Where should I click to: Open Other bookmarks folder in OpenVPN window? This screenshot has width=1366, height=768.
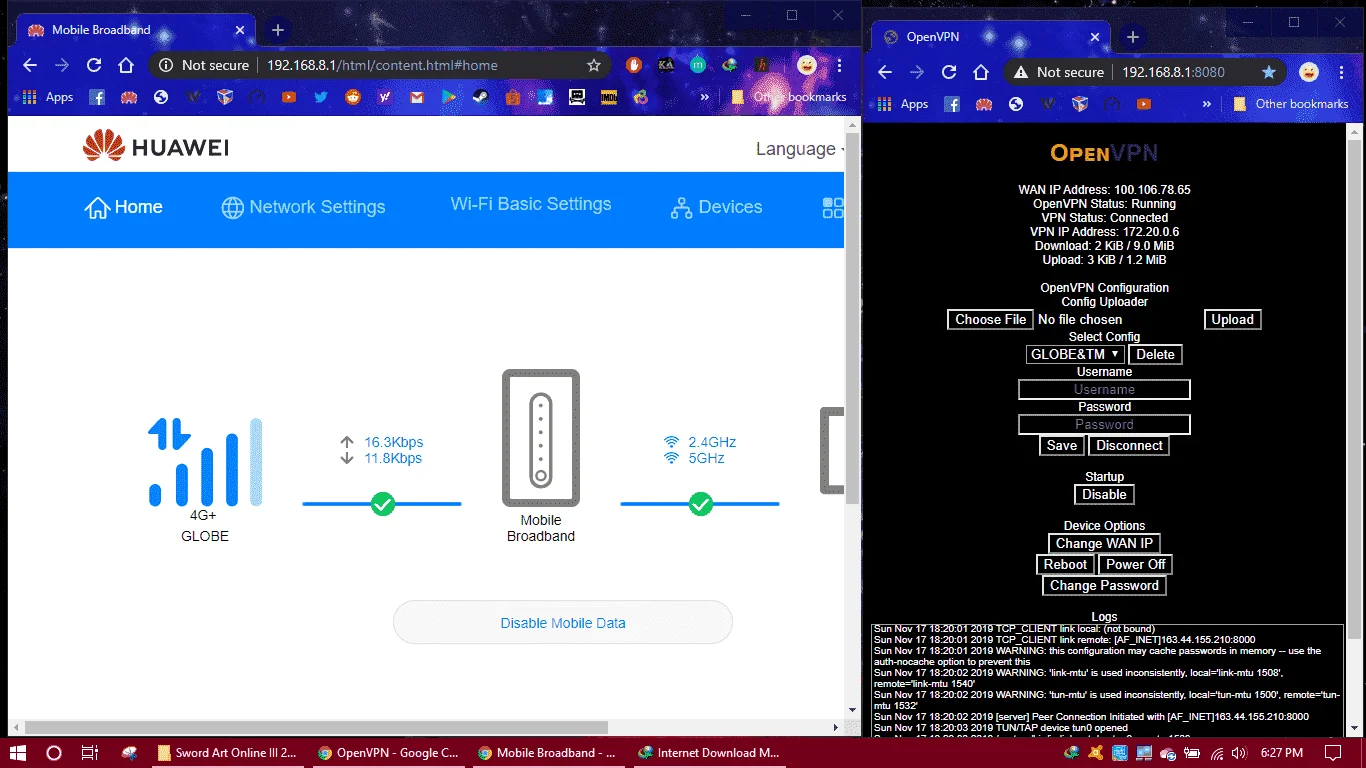tap(1290, 104)
